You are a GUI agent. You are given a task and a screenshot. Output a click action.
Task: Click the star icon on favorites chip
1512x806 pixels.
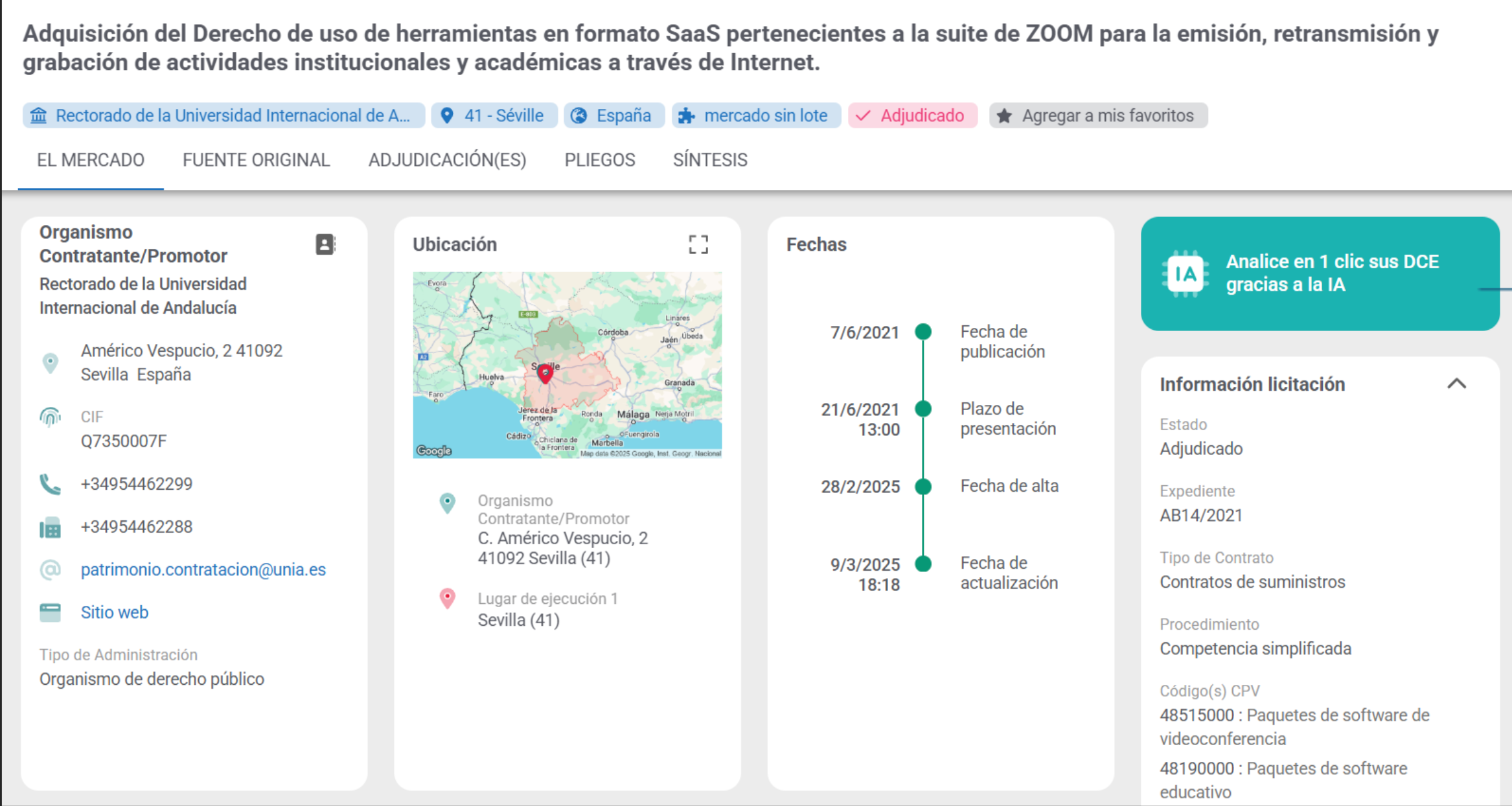(1004, 116)
